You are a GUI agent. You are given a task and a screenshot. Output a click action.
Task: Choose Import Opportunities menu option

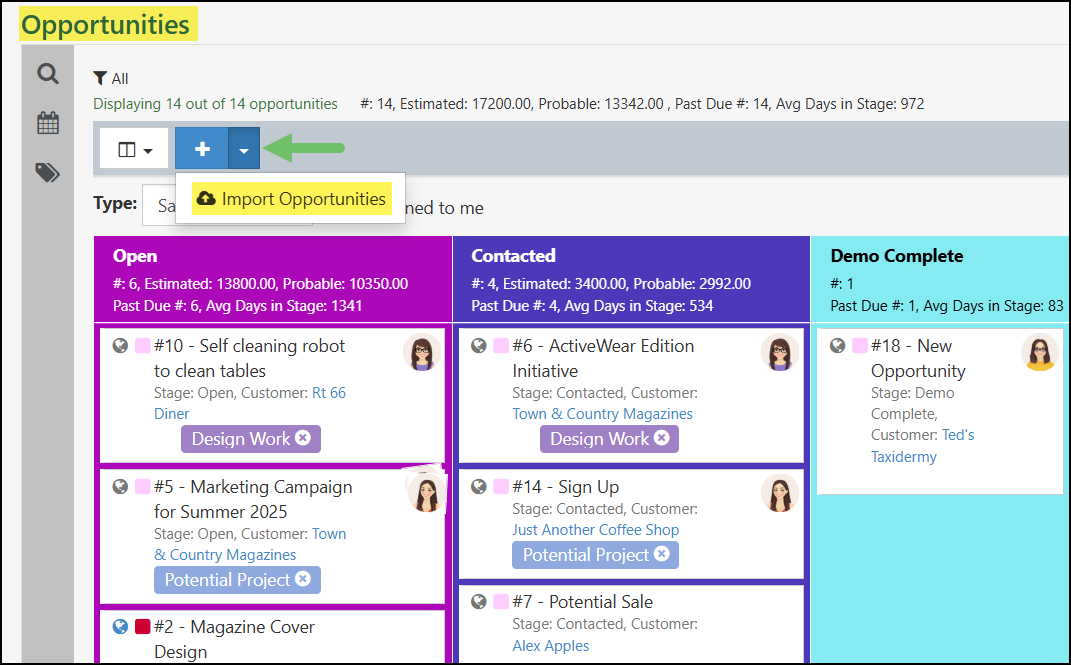point(292,199)
